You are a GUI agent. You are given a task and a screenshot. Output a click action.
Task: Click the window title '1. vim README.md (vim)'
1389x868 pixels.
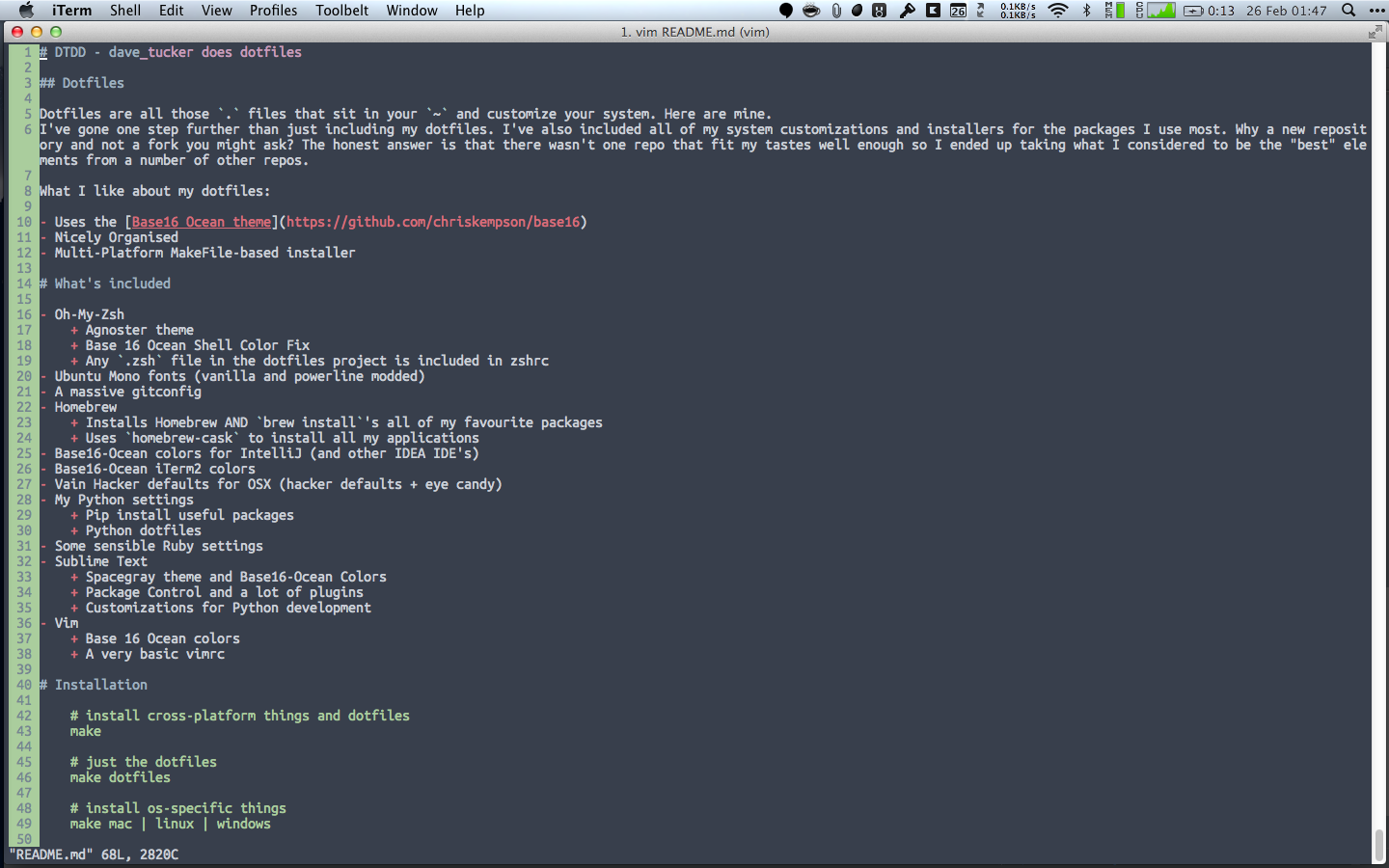(694, 32)
